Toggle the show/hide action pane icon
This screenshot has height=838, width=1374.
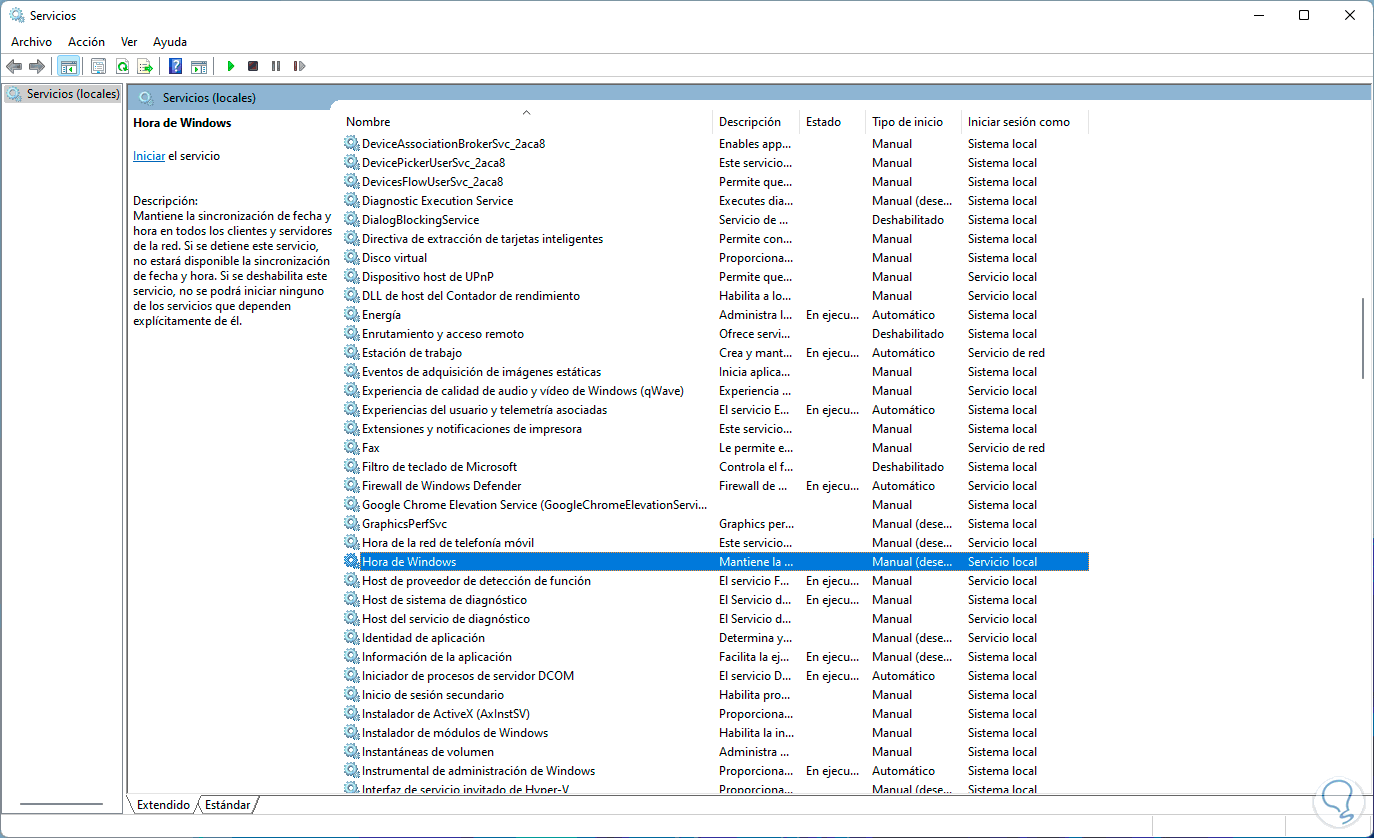tap(199, 66)
